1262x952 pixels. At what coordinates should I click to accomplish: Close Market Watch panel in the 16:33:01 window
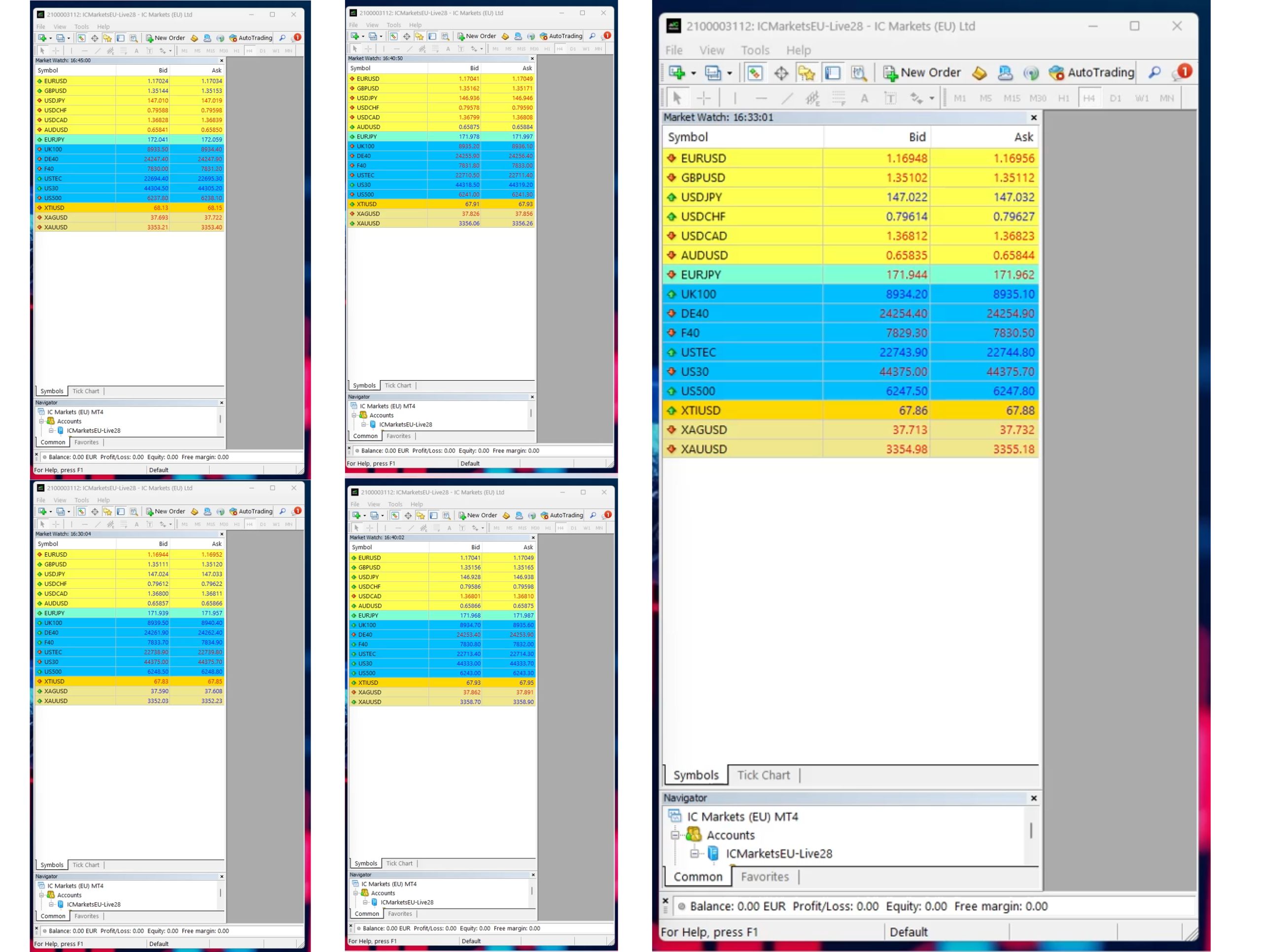1034,117
